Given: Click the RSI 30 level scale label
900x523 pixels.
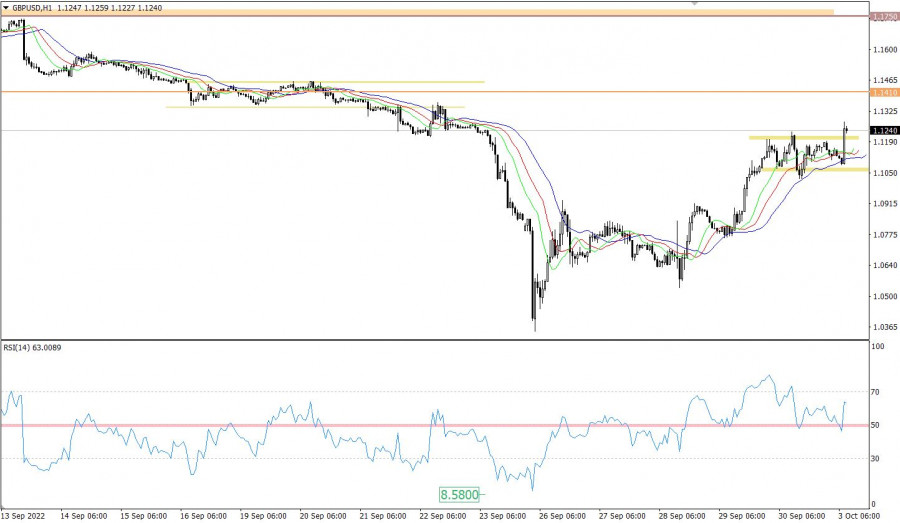Looking at the screenshot, I should pos(877,459).
